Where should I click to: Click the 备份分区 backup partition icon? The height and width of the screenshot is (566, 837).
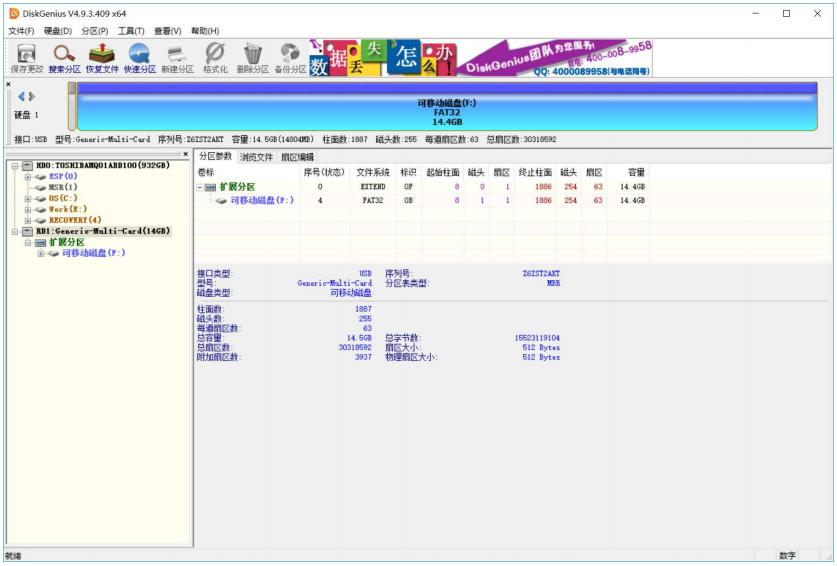point(290,58)
